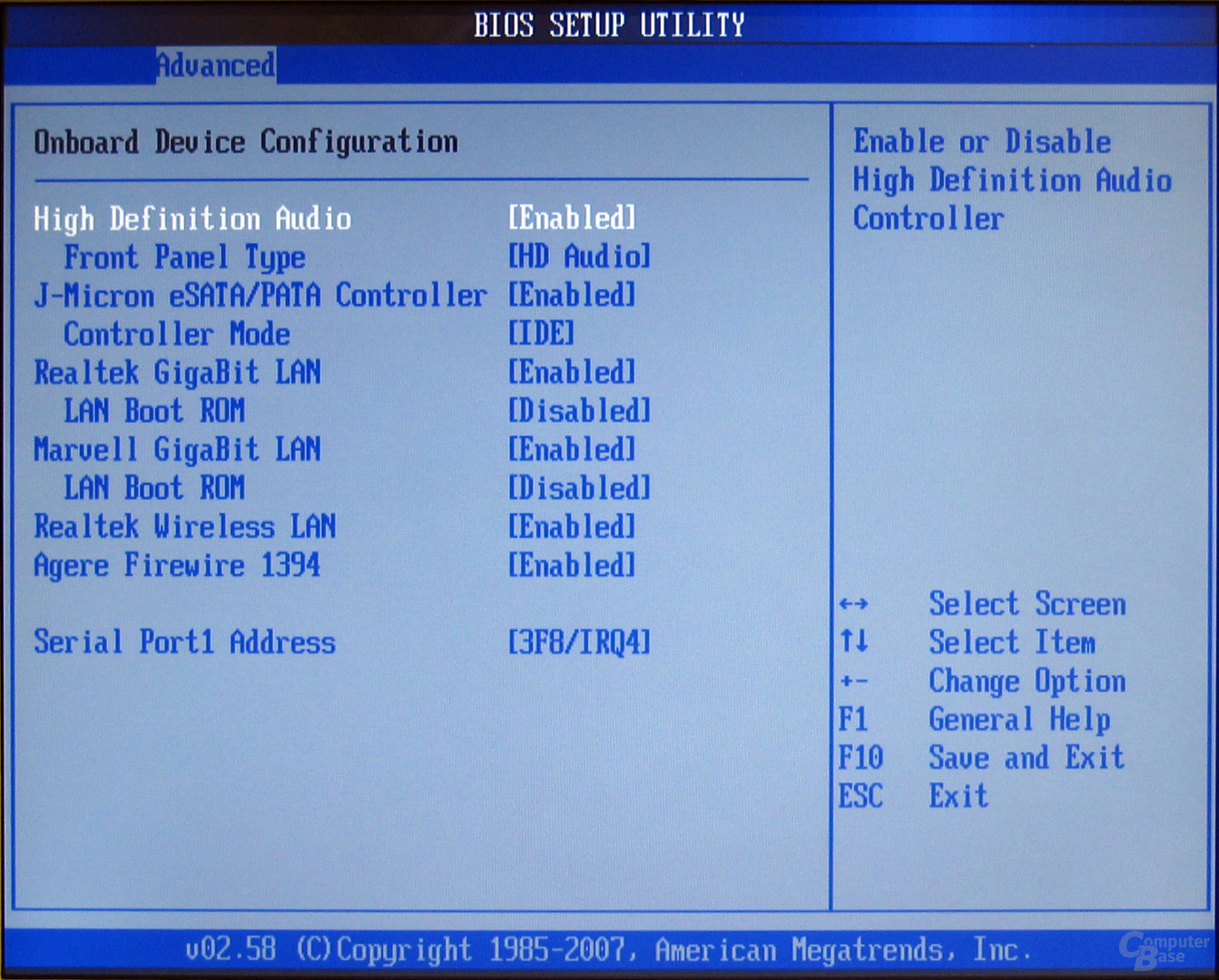Click the Enable or Disable help text
1219x980 pixels.
(x=1012, y=180)
